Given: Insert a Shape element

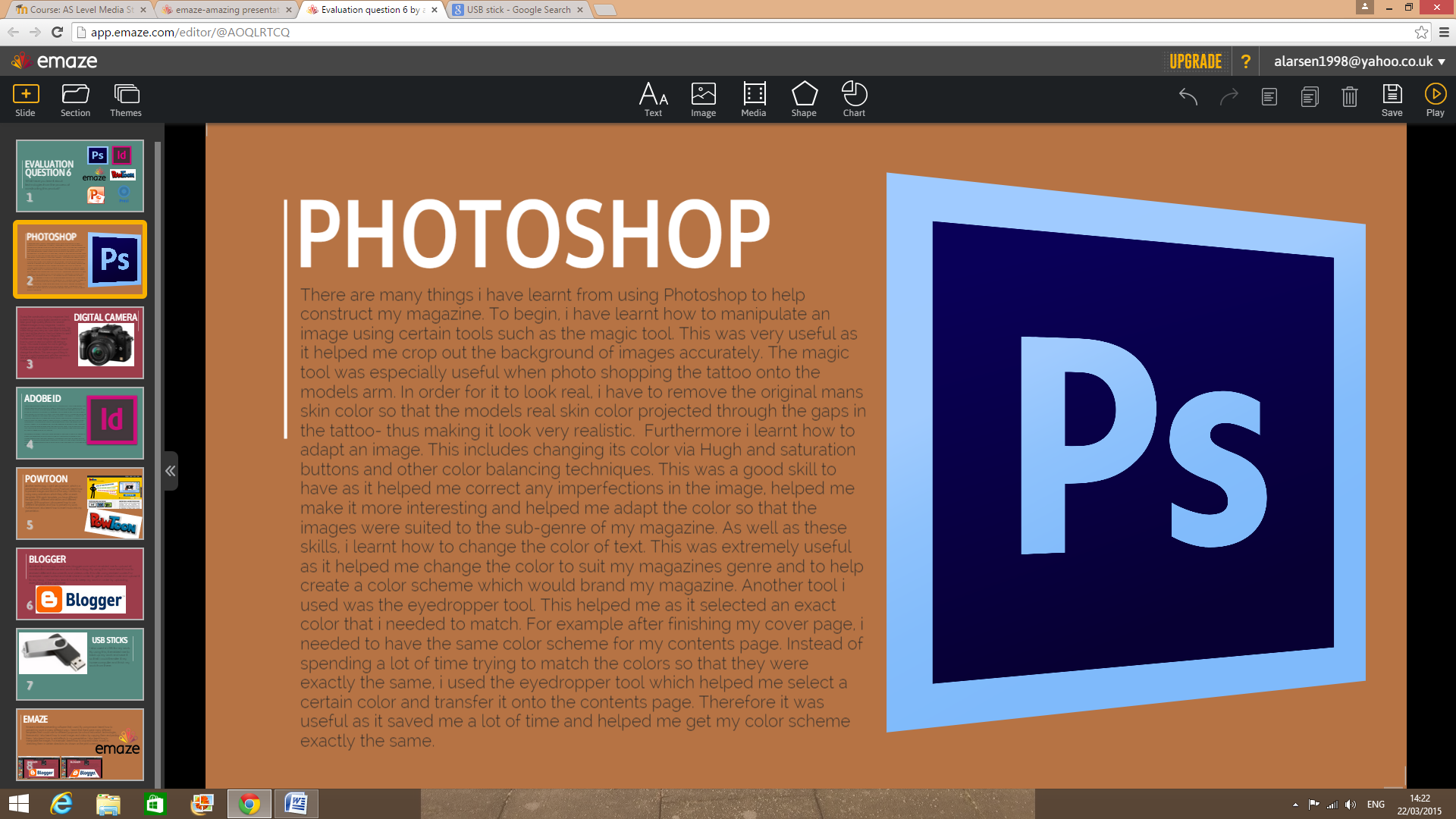Looking at the screenshot, I should 804,100.
